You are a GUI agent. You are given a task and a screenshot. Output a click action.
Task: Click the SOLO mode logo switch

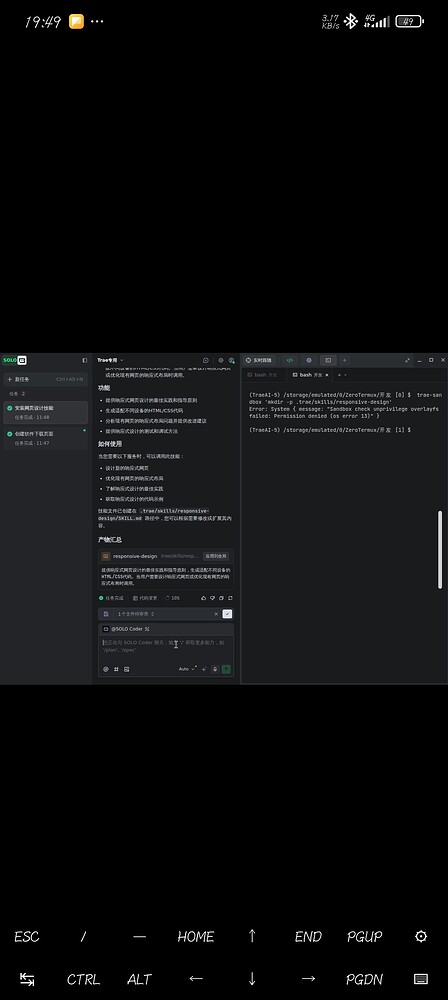[x=14, y=360]
